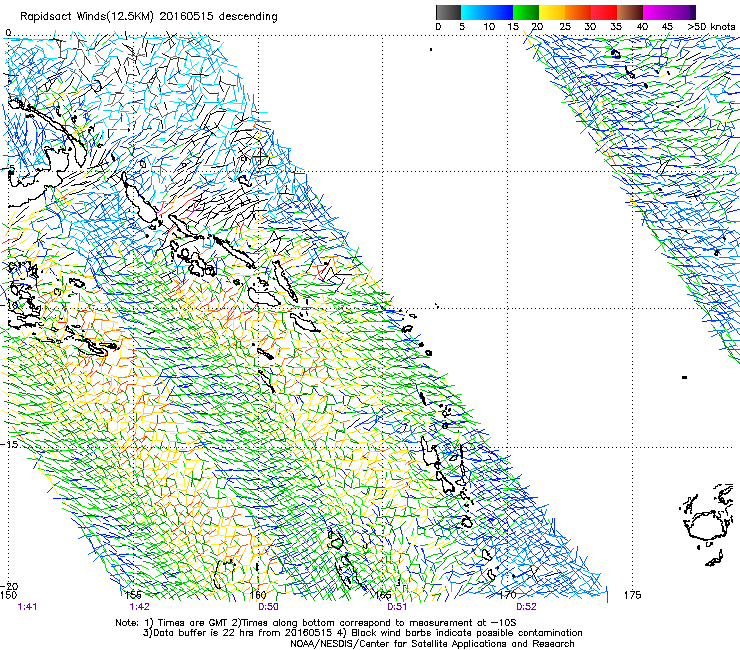
Task: Click the '-20' latitude label
Action: pos(10,586)
